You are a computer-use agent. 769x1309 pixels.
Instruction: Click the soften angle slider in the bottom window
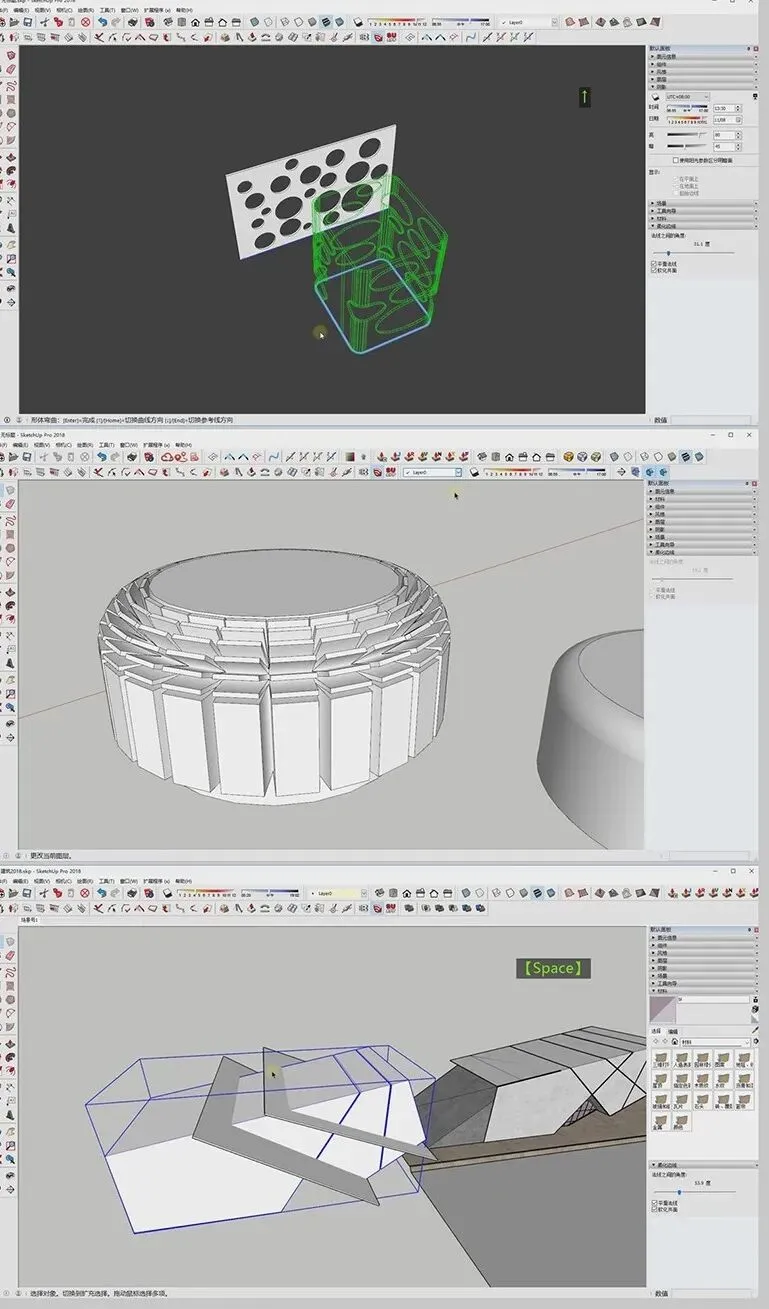695,1192
